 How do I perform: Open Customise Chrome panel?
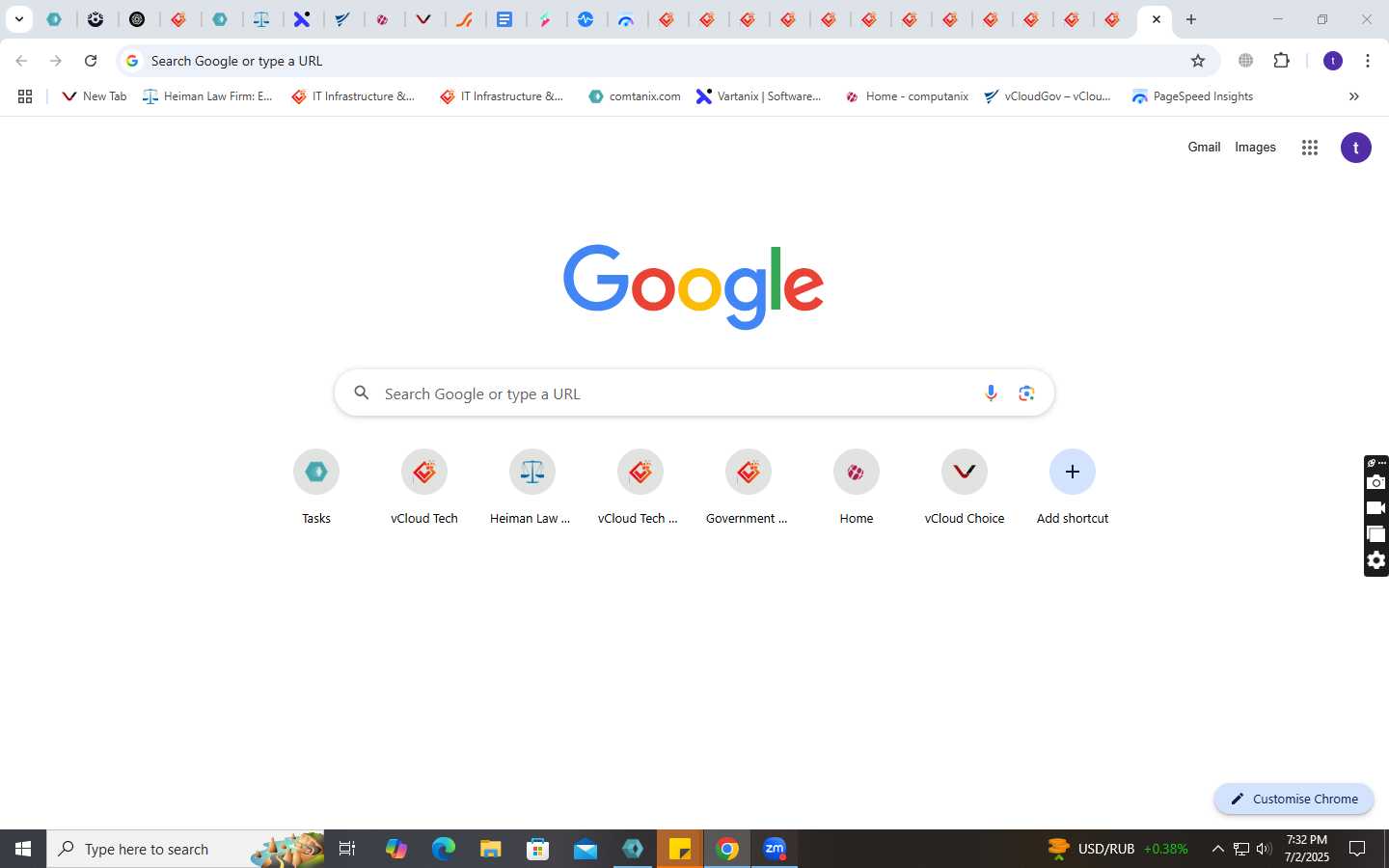(1294, 799)
